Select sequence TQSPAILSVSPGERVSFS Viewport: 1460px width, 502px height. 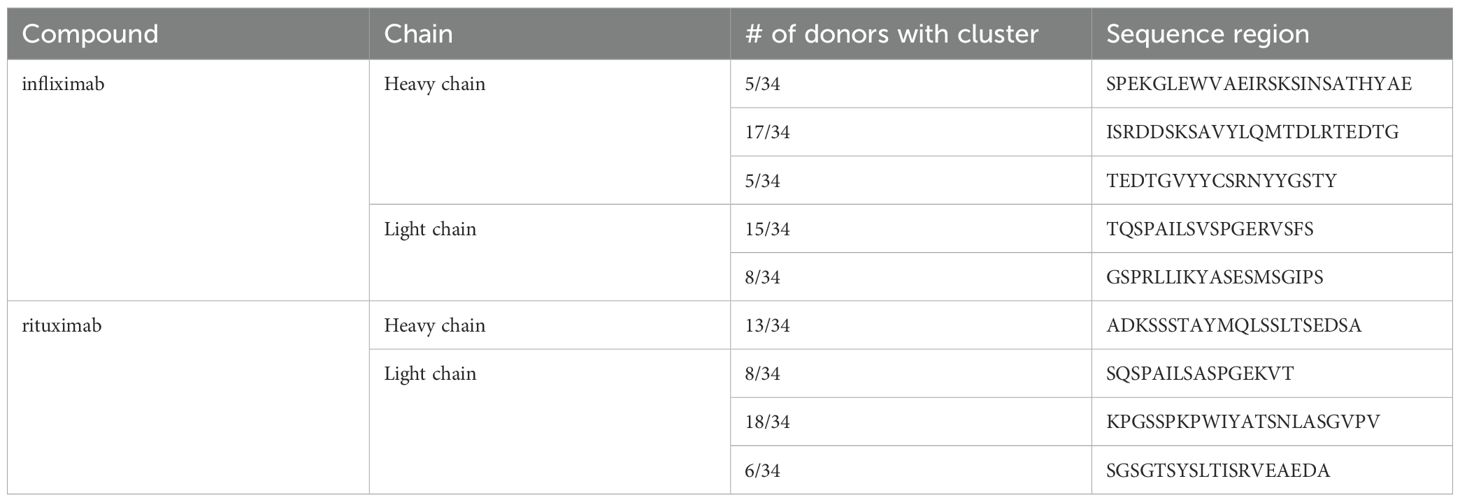(x=1211, y=229)
